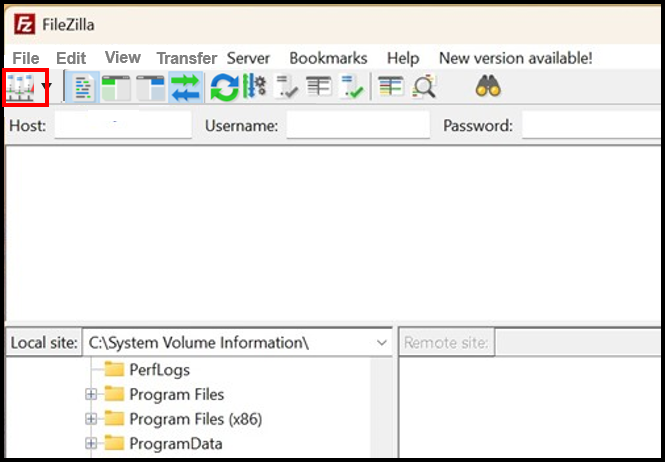The width and height of the screenshot is (665, 462).
Task: Open the Site Manager dropdown arrow
Action: (46, 87)
